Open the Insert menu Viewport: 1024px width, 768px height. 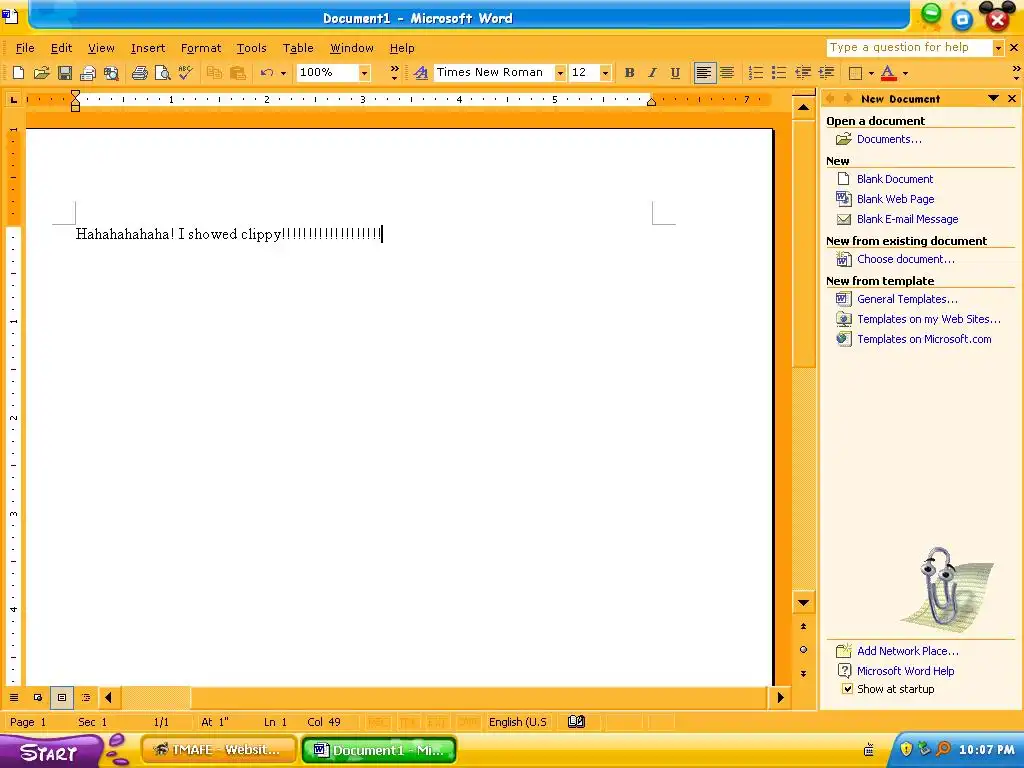click(148, 48)
